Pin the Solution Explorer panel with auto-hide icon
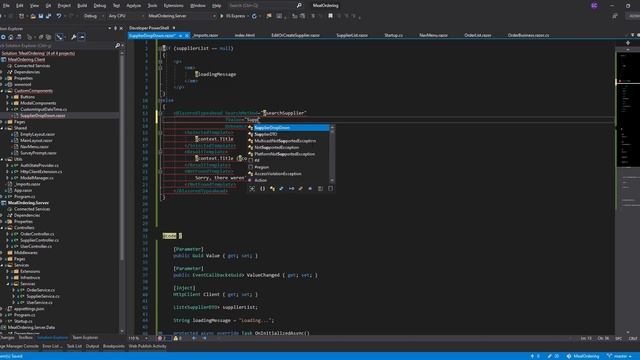The width and height of the screenshot is (640, 360). point(116,28)
